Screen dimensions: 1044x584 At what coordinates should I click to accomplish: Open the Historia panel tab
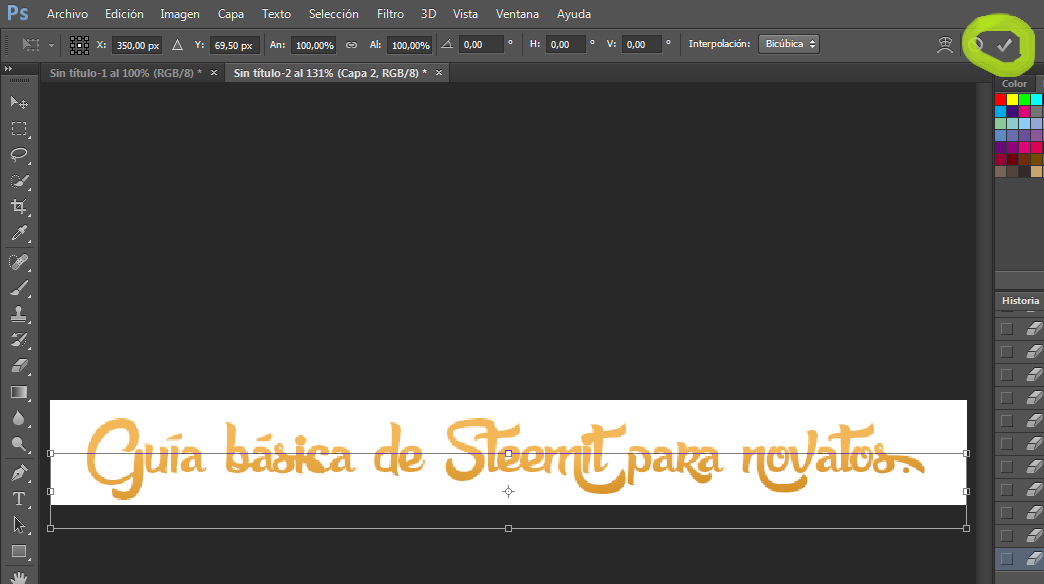(1020, 300)
